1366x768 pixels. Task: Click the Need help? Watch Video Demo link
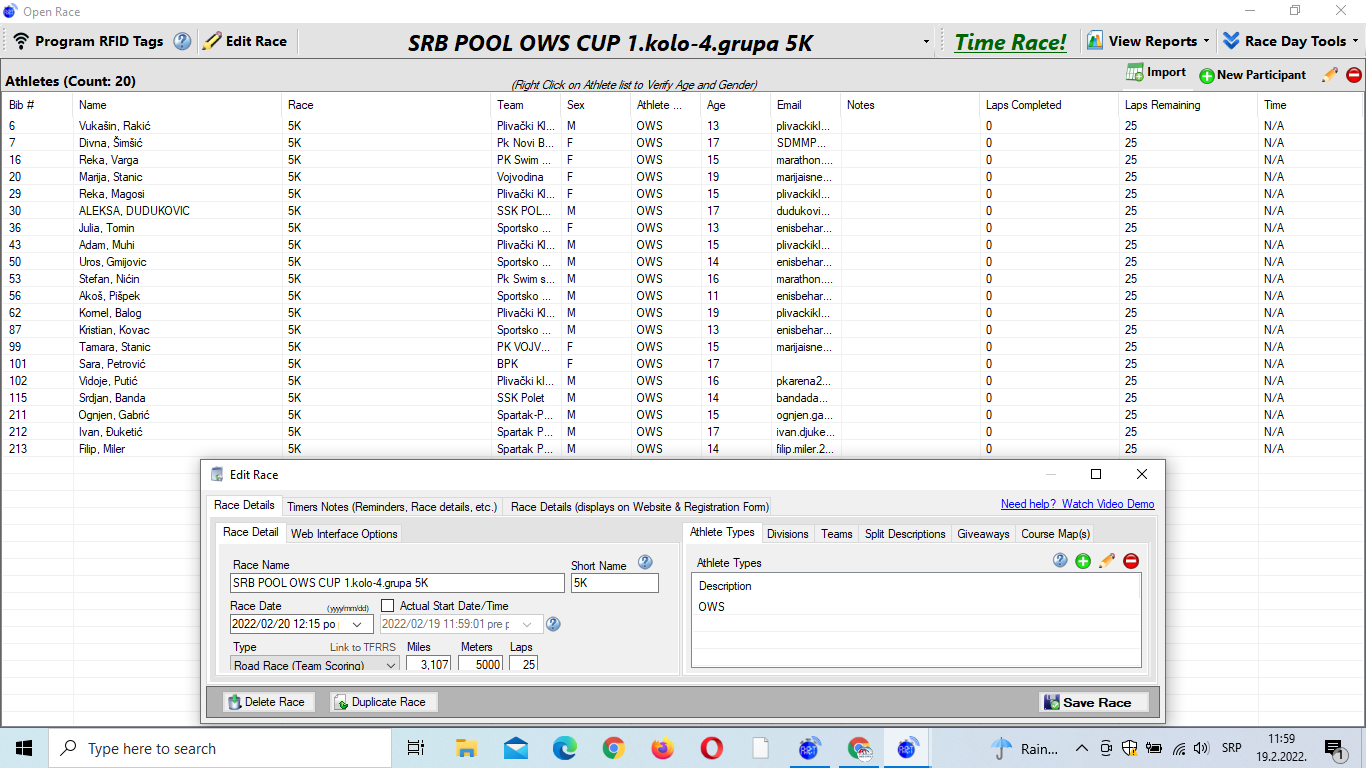point(1077,504)
